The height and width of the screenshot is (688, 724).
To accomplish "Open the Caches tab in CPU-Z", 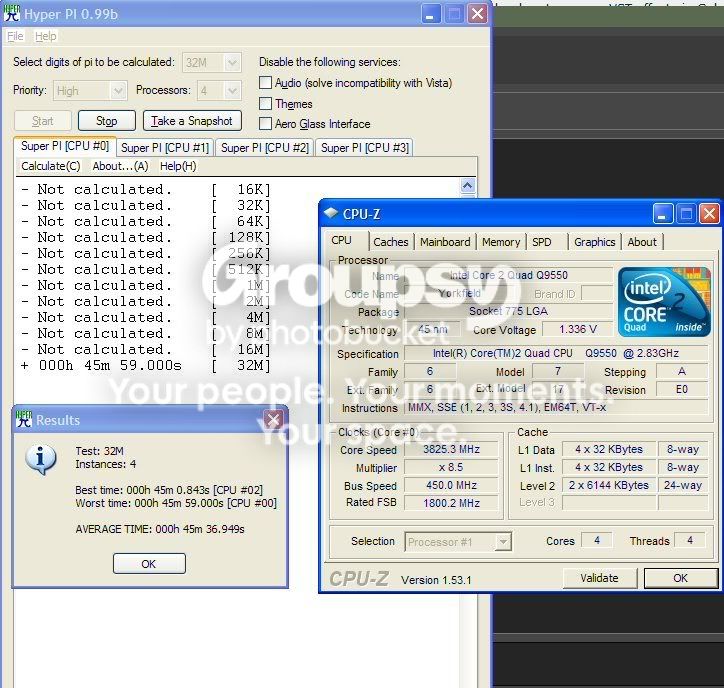I will 391,242.
